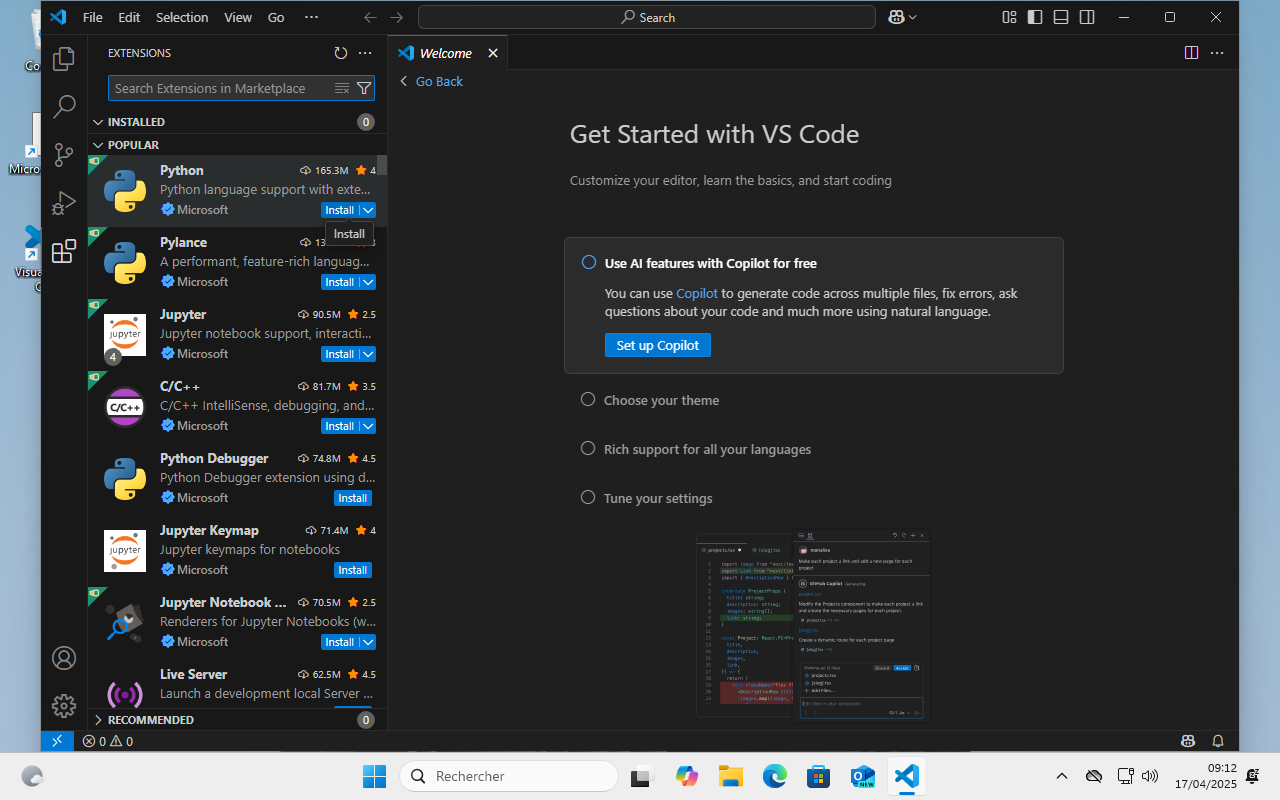The height and width of the screenshot is (800, 1280).
Task: Open the Copilot dropdown chevron in title bar
Action: pos(912,17)
